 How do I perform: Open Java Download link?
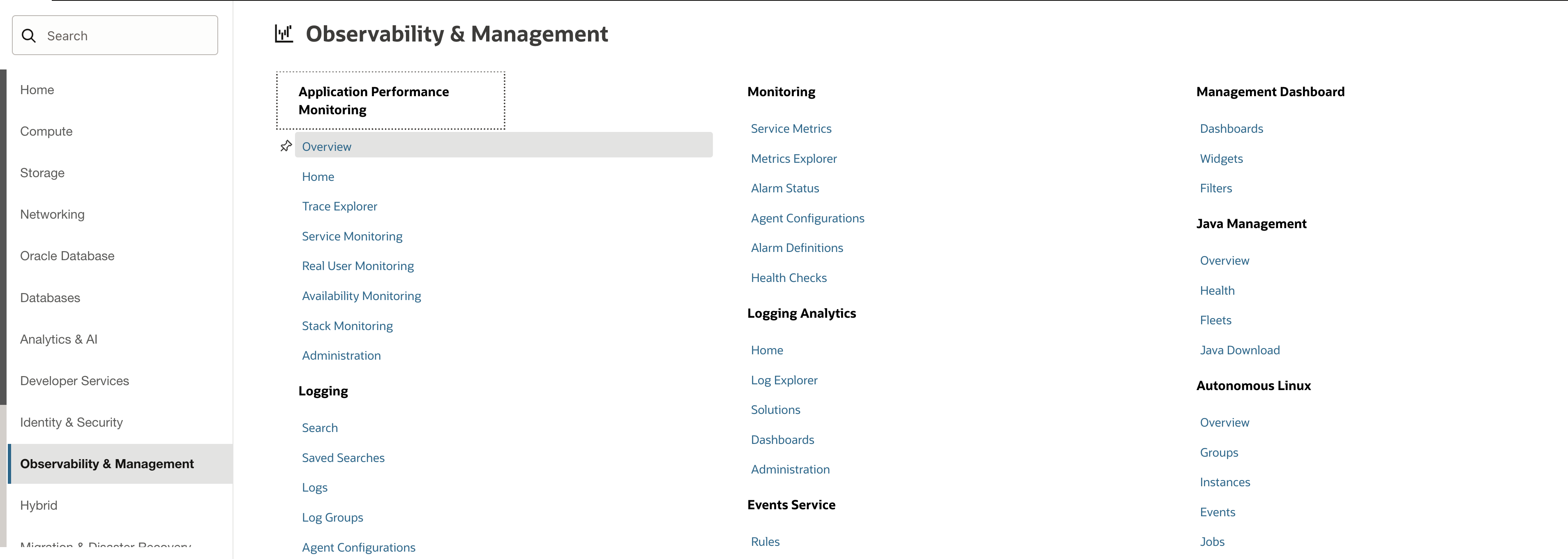click(1239, 350)
